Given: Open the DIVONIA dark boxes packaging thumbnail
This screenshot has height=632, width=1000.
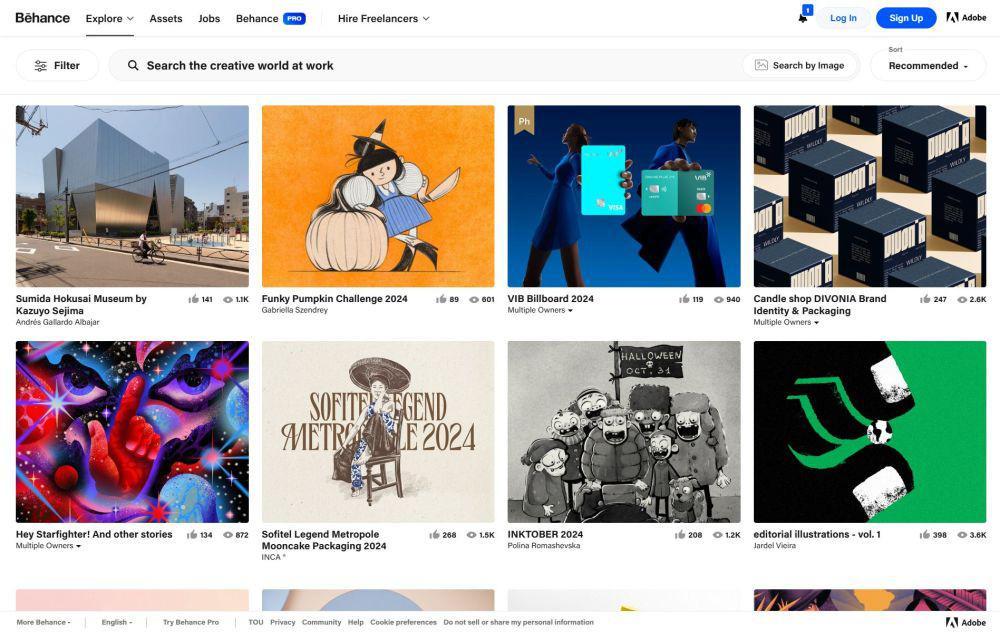Looking at the screenshot, I should tap(870, 196).
